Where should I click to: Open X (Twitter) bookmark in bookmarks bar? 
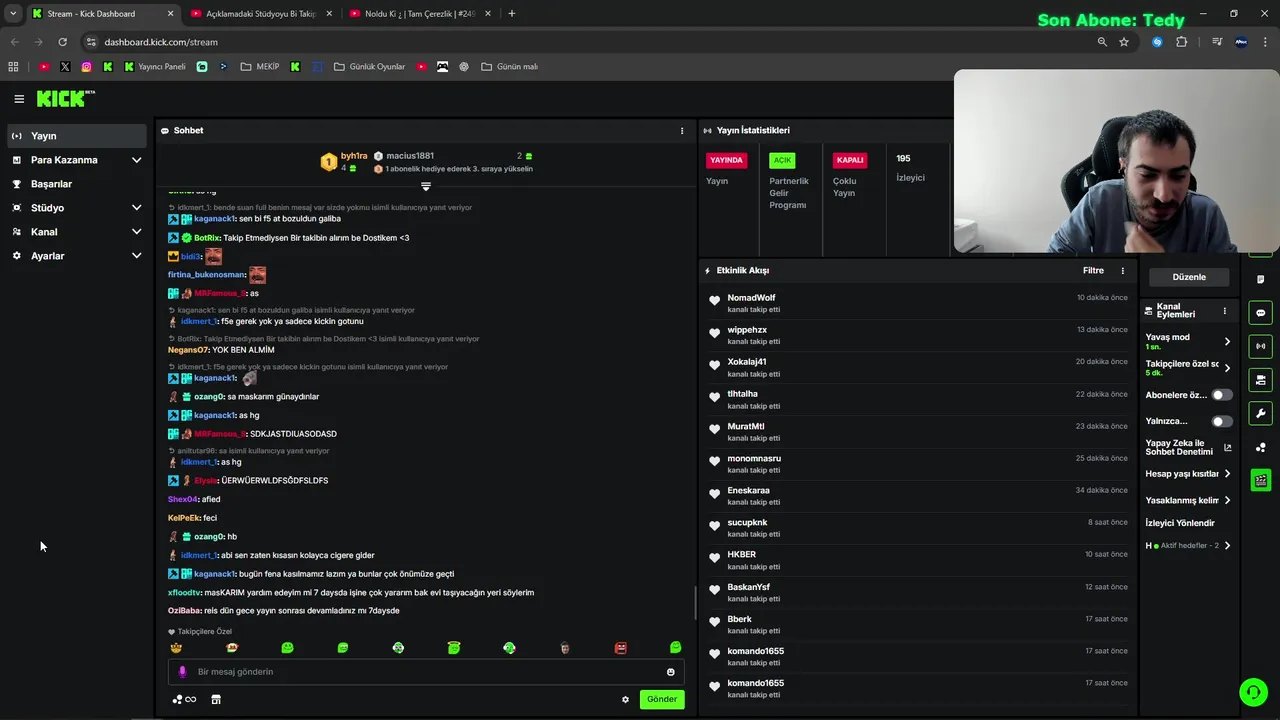click(x=65, y=67)
